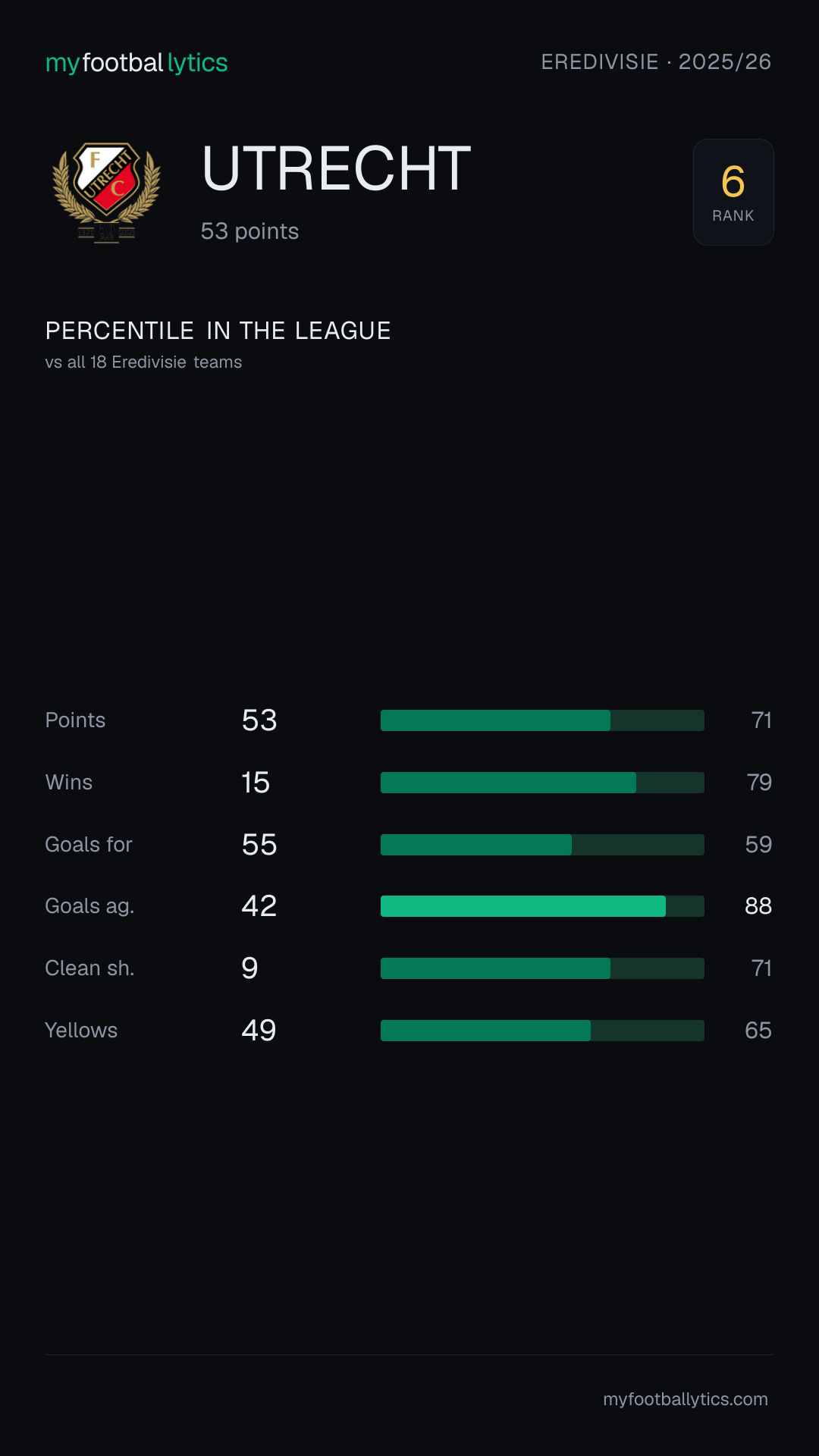
Task: Select the Yellows stat label
Action: [81, 1031]
